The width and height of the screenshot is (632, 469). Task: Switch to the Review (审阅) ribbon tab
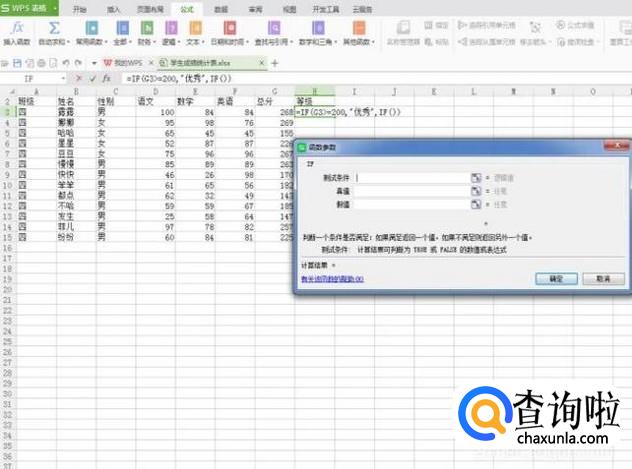coord(256,9)
